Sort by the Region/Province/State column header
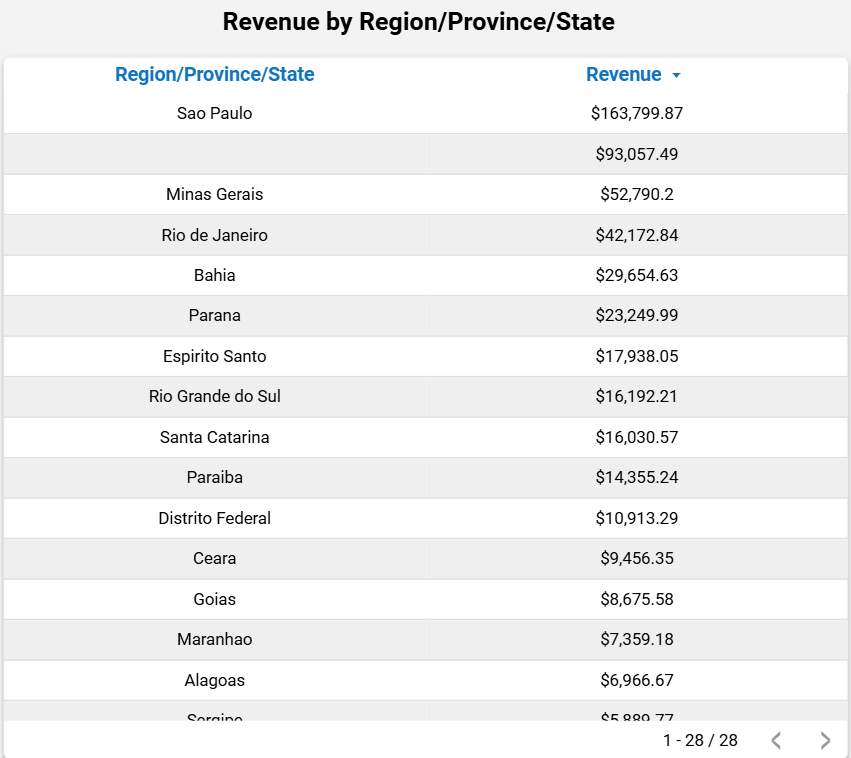Screen dimensions: 851x758 pyautogui.click(x=214, y=75)
